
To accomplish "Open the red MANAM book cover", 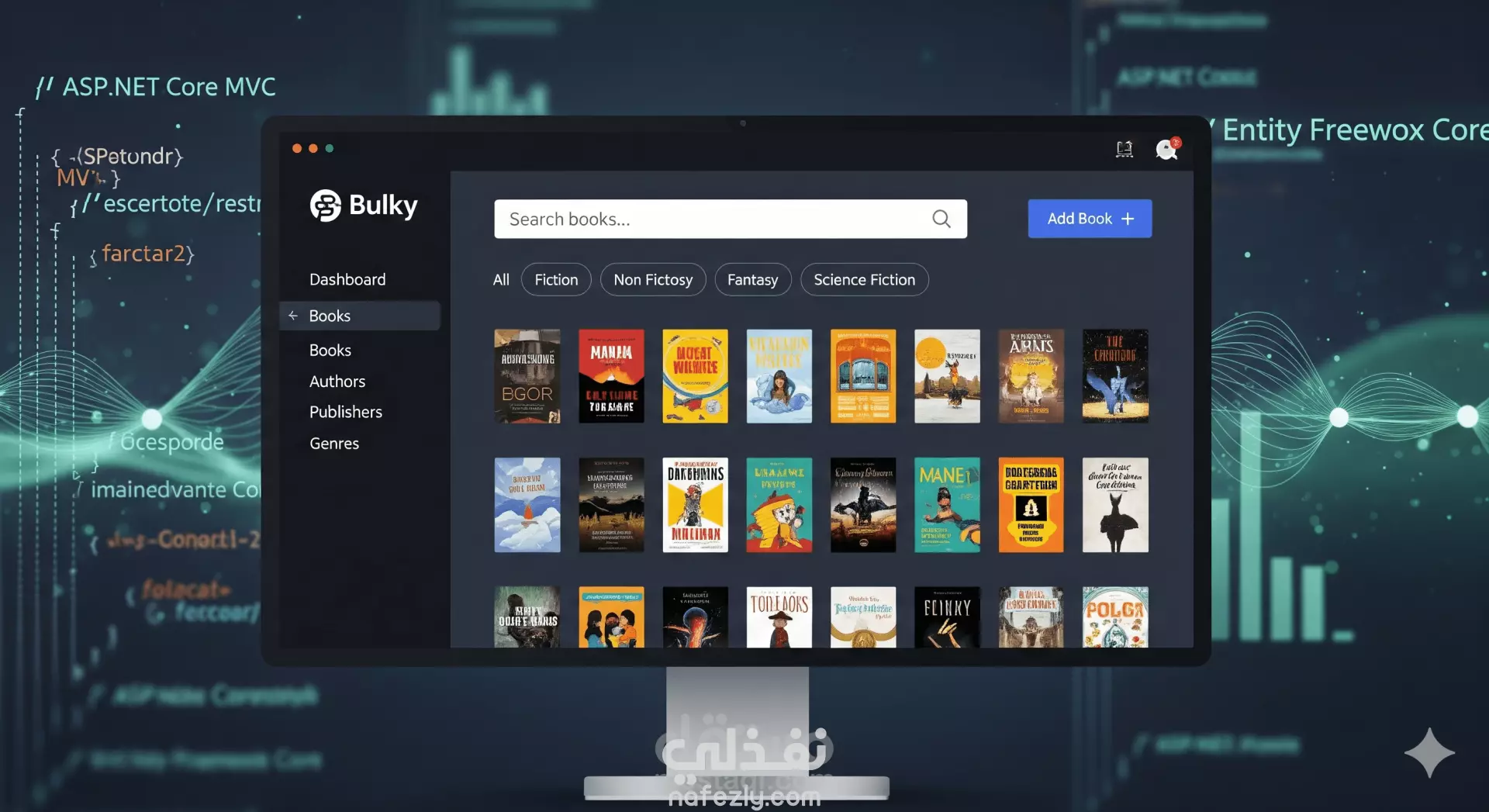I will (611, 376).
